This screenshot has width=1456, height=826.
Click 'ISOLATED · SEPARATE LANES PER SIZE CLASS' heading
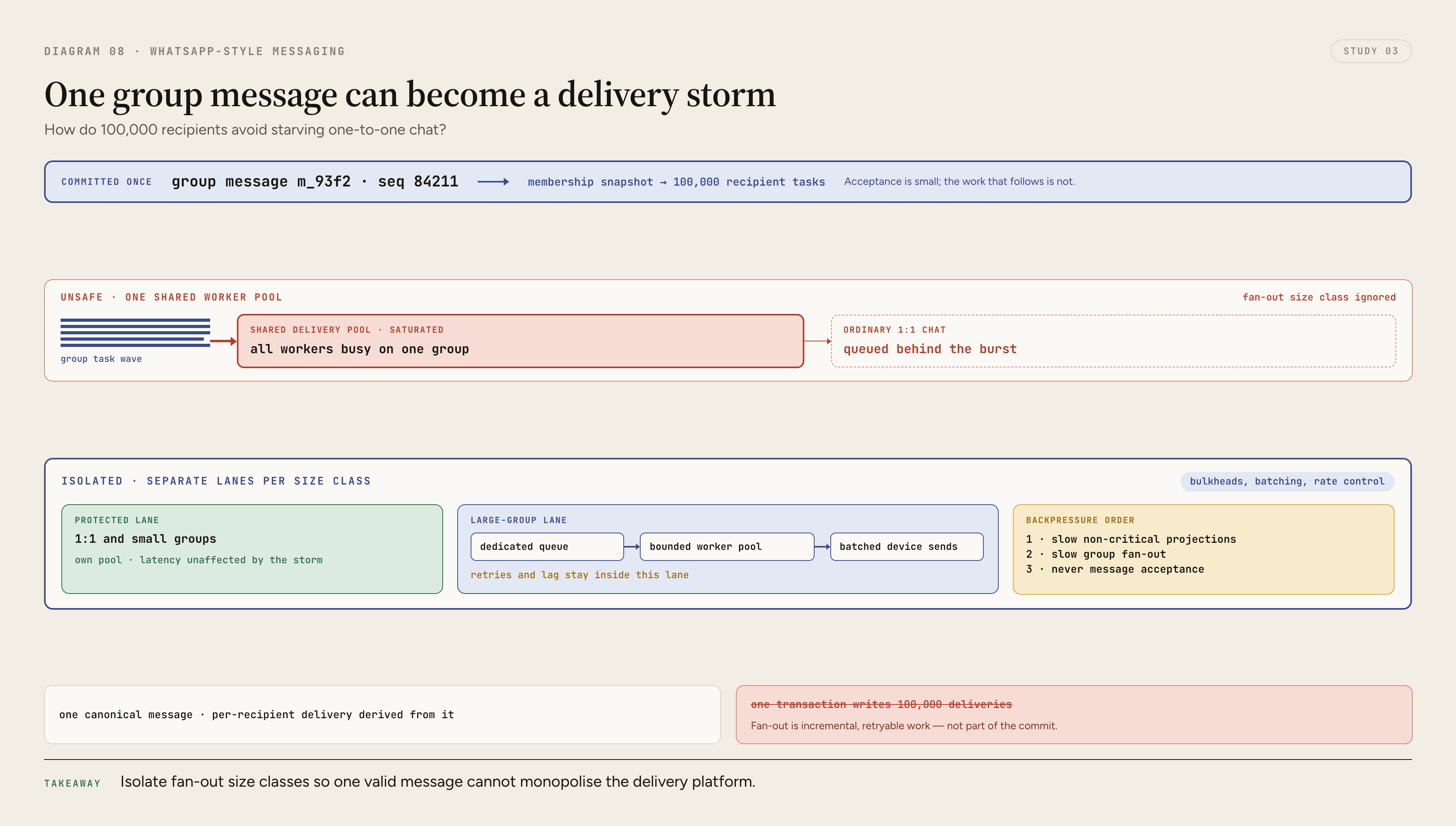216,481
